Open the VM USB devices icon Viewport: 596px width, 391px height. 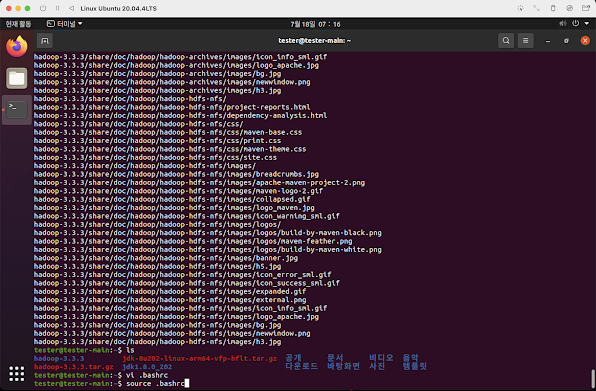tap(553, 8)
